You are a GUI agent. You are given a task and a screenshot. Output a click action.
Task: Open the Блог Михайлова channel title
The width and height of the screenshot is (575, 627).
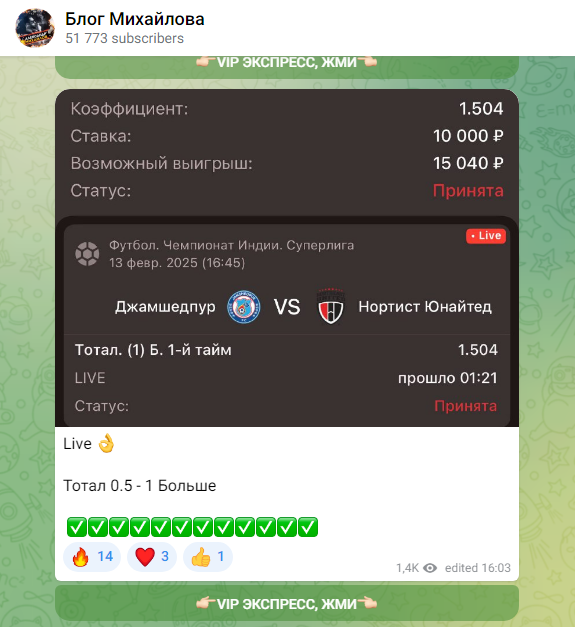[x=135, y=19]
